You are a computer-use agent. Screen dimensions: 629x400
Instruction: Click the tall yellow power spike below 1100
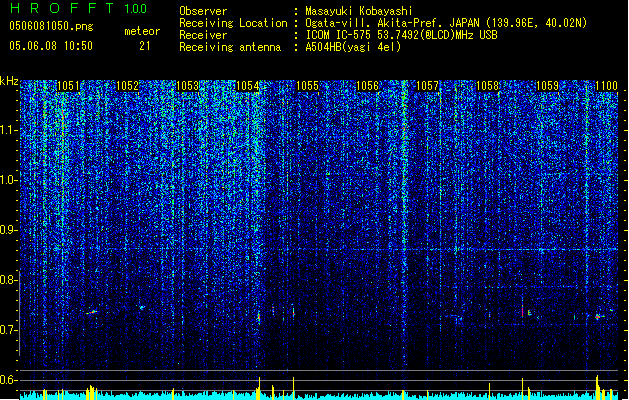coord(597,387)
